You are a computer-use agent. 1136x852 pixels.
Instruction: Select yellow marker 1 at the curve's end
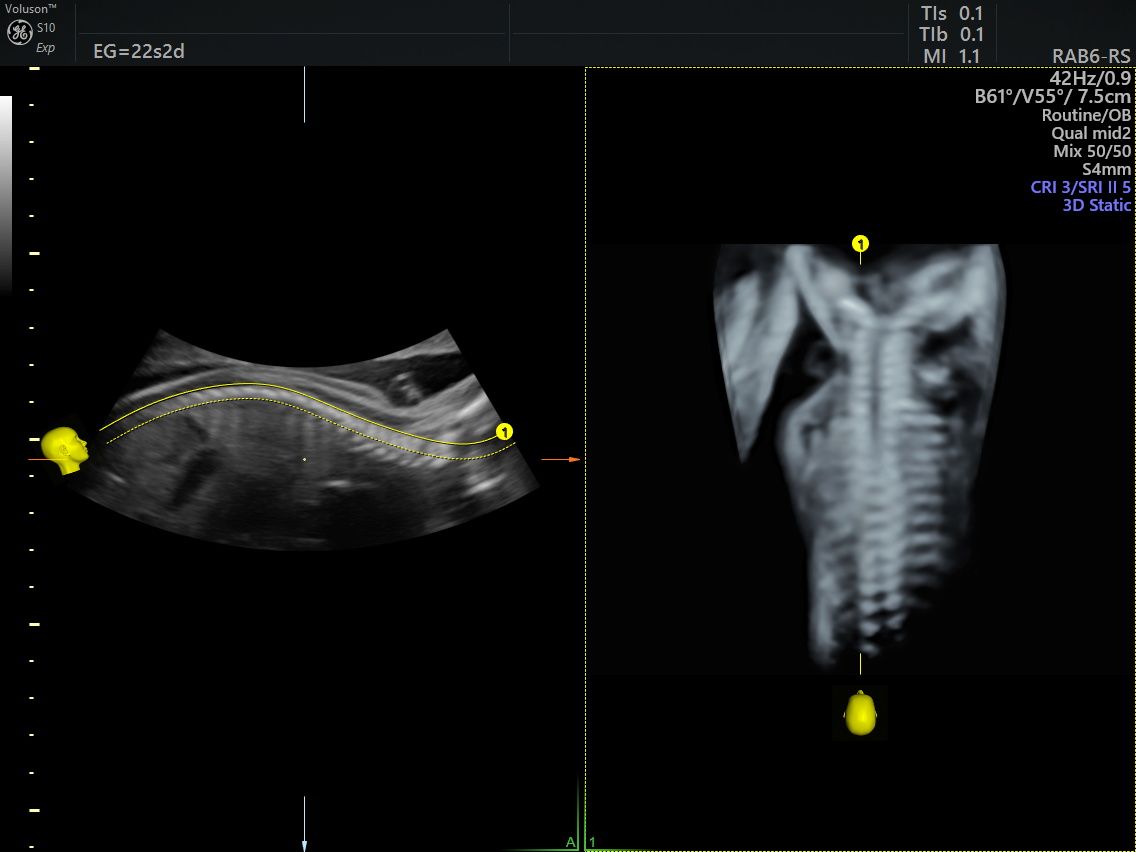(x=505, y=432)
